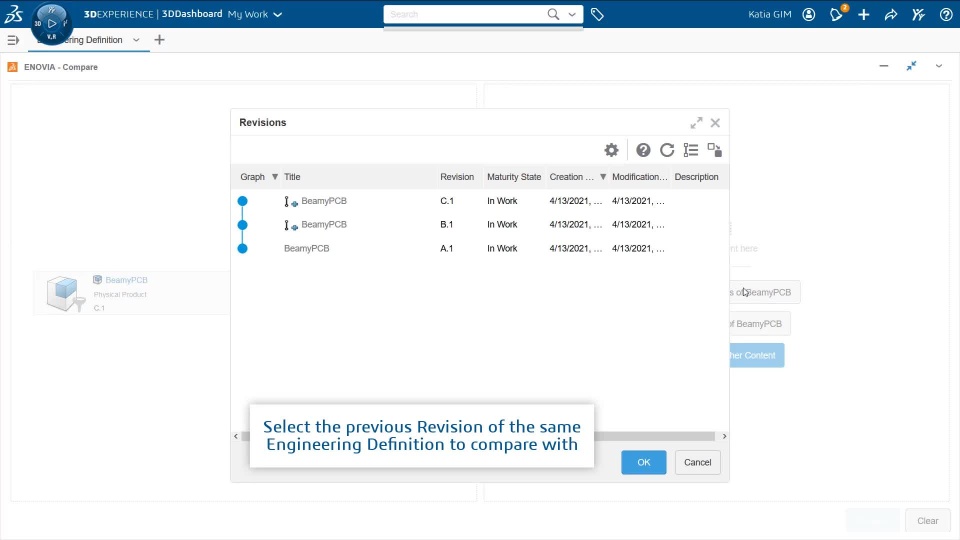Click the Other Content button

coord(757,355)
